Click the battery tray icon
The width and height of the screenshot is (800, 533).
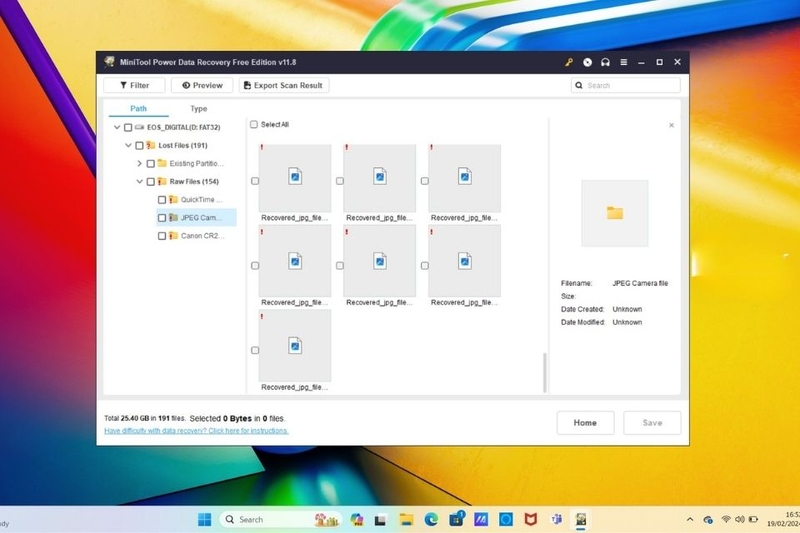click(753, 520)
